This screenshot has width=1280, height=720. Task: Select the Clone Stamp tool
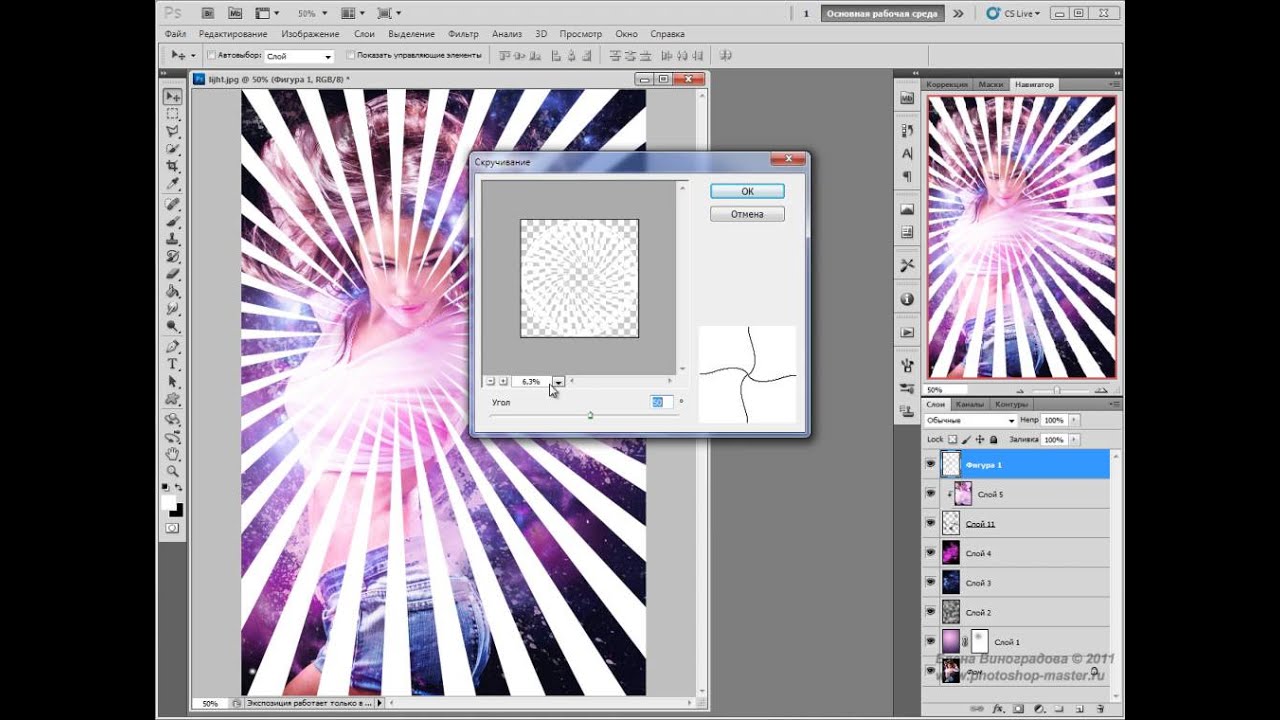173,239
